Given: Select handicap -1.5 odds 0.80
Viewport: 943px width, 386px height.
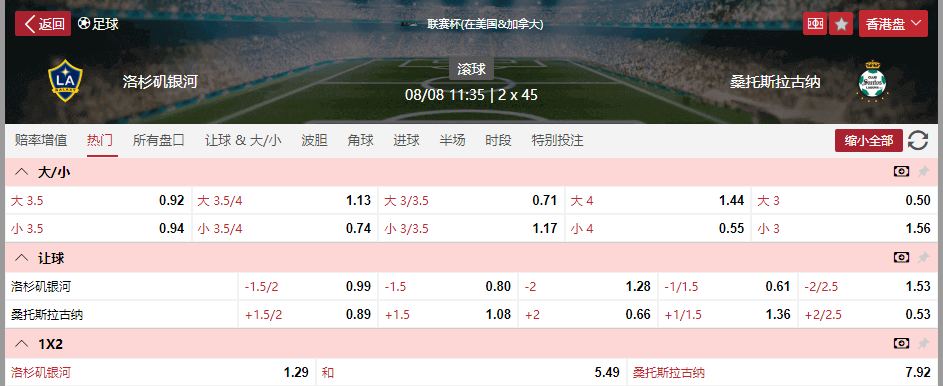Looking at the screenshot, I should click(448, 287).
